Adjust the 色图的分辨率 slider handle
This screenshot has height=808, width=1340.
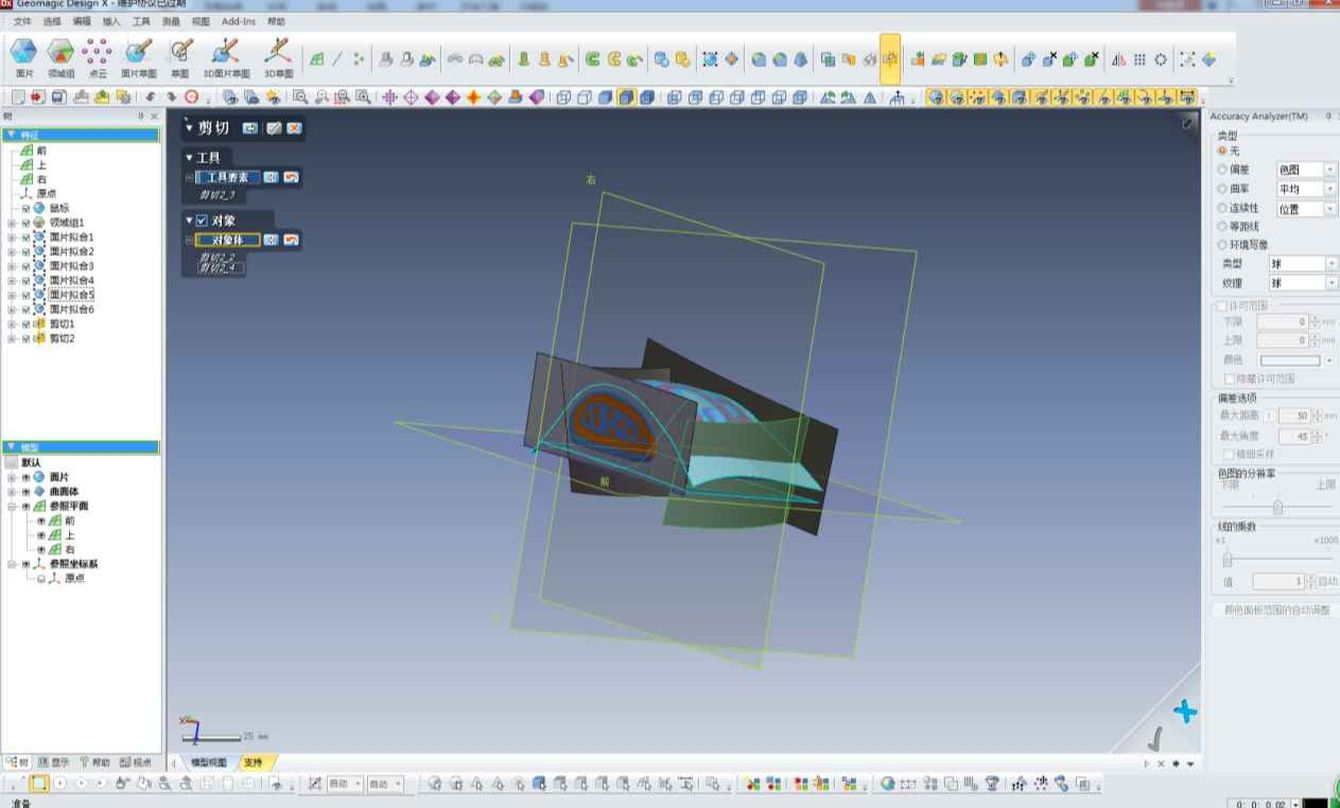click(1277, 507)
